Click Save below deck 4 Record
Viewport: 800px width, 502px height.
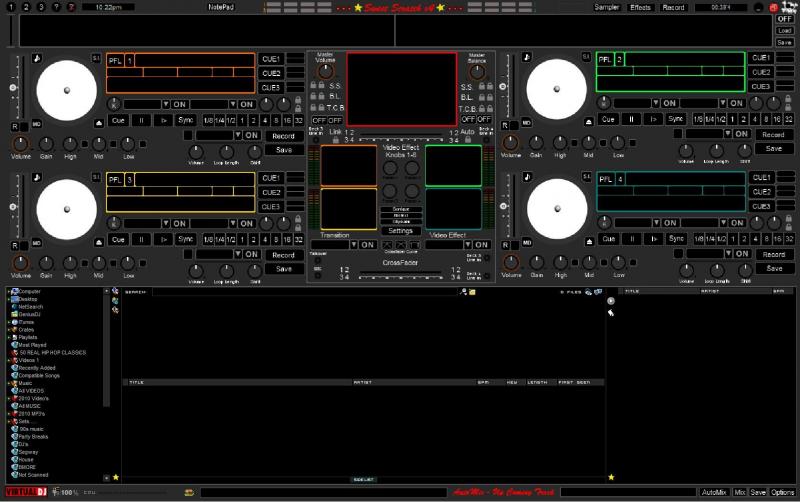pos(774,268)
